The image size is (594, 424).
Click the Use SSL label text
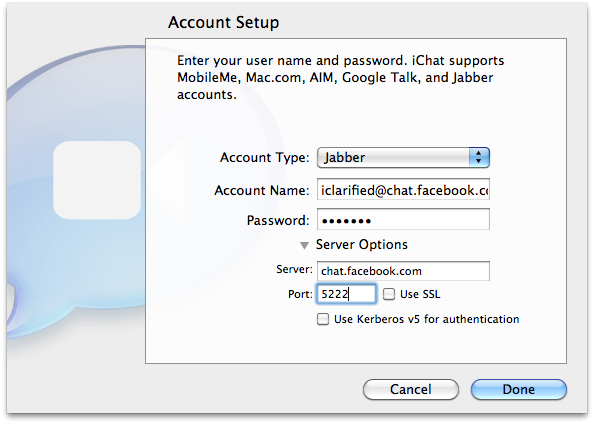(420, 294)
